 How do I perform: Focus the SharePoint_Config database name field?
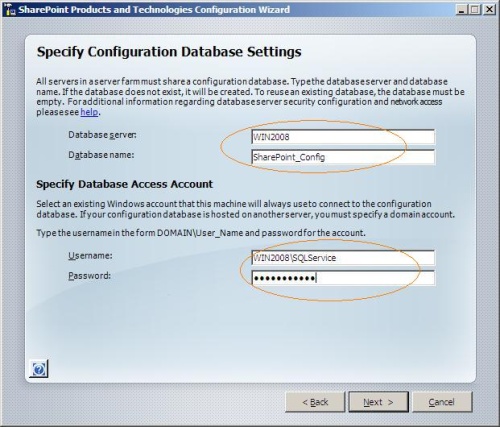(x=343, y=157)
